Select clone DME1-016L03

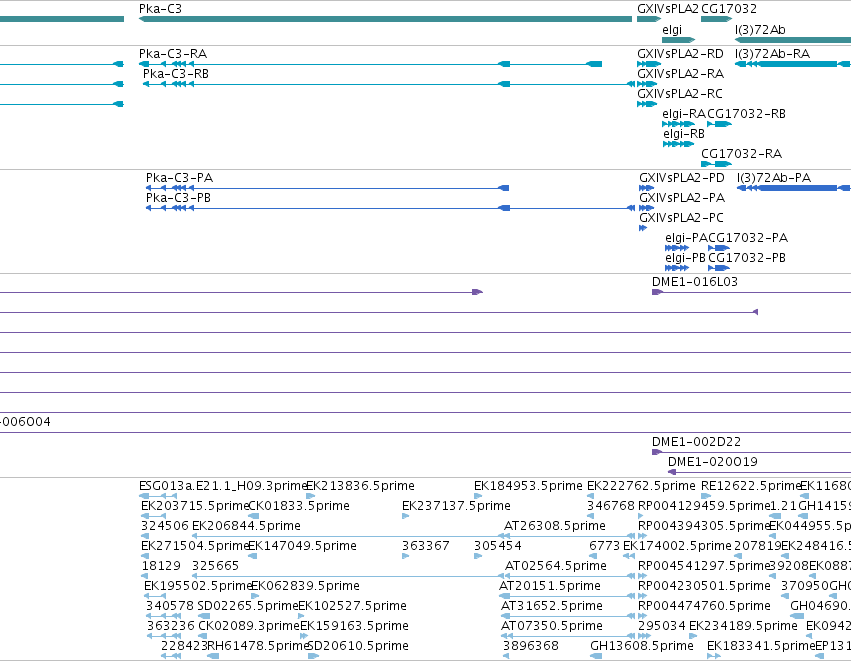(x=751, y=293)
